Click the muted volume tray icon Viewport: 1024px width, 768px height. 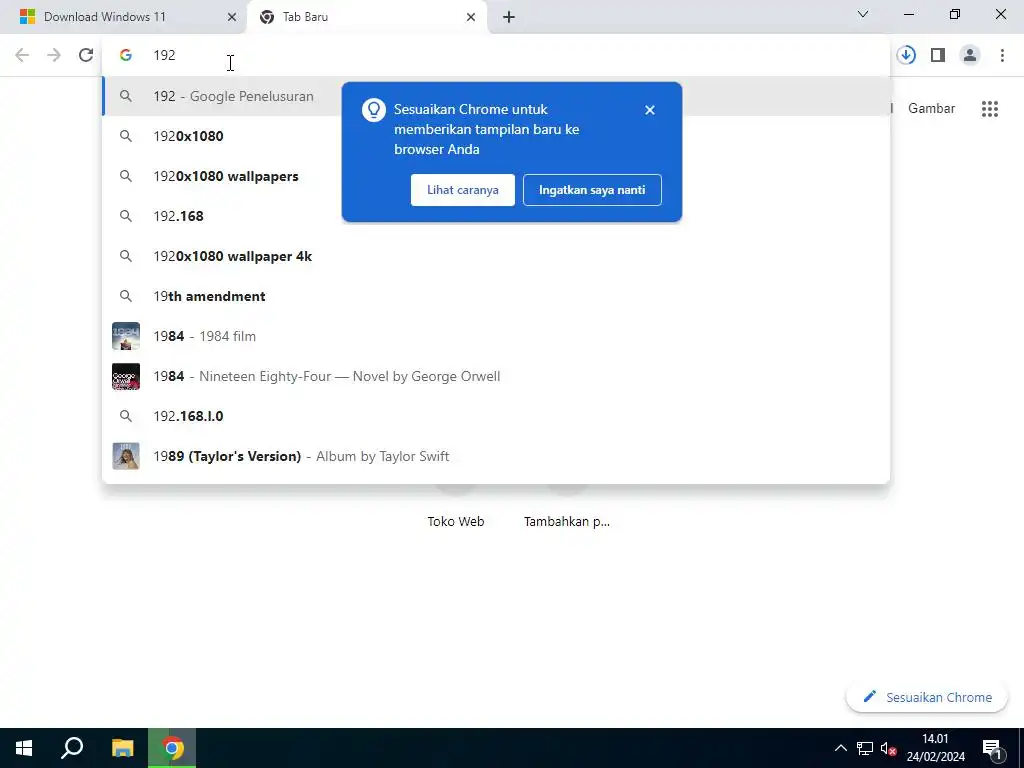coord(888,748)
